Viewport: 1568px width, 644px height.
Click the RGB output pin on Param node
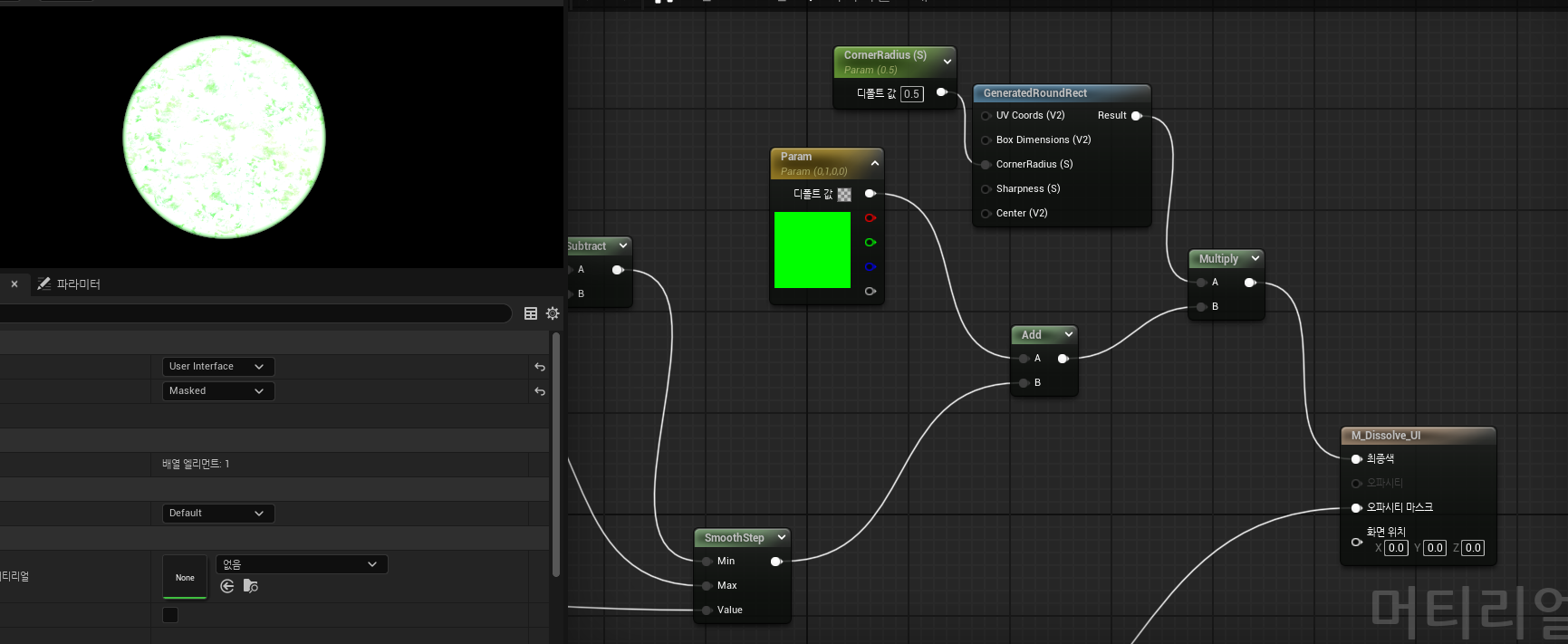click(x=870, y=194)
